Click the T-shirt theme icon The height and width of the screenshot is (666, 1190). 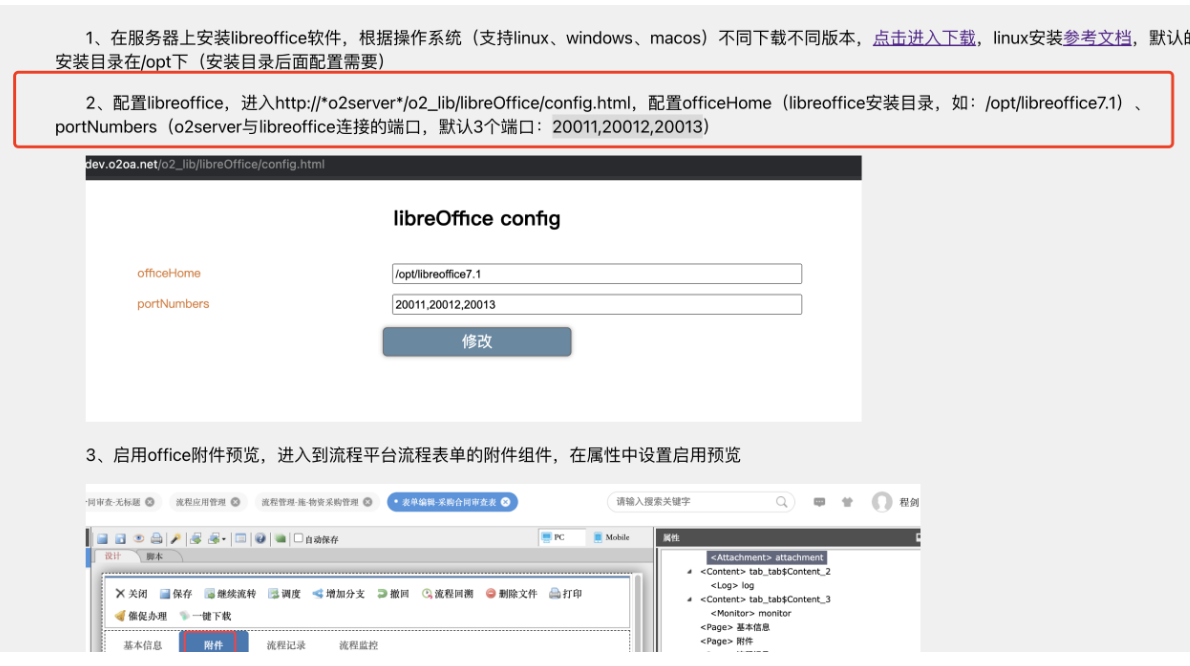coord(847,502)
